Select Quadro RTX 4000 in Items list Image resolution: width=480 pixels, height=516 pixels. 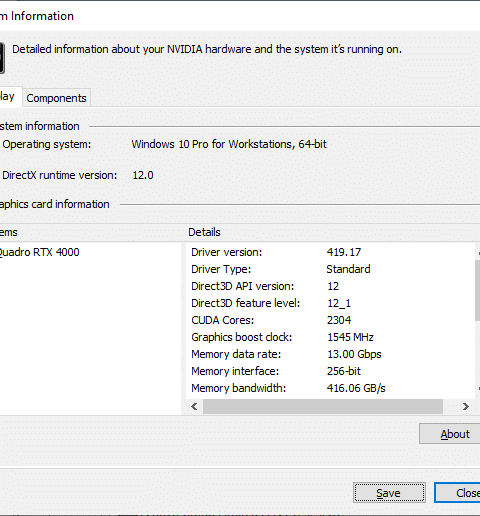pyautogui.click(x=39, y=252)
